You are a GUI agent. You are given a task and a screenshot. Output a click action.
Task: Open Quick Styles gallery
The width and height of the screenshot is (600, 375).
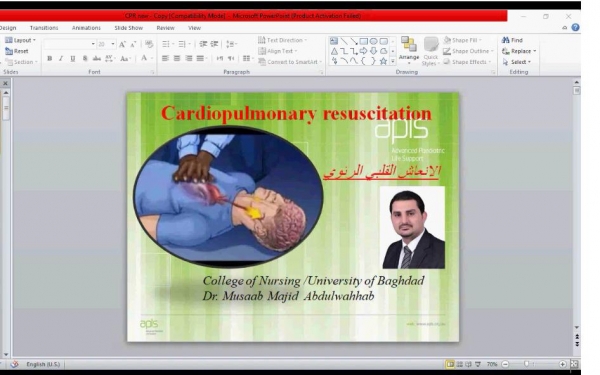[x=430, y=51]
